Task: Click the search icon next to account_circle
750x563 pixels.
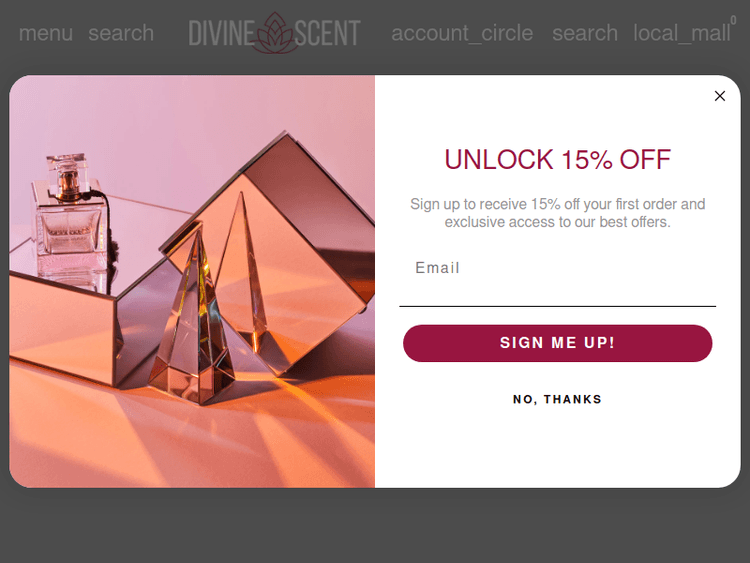Action: (585, 33)
